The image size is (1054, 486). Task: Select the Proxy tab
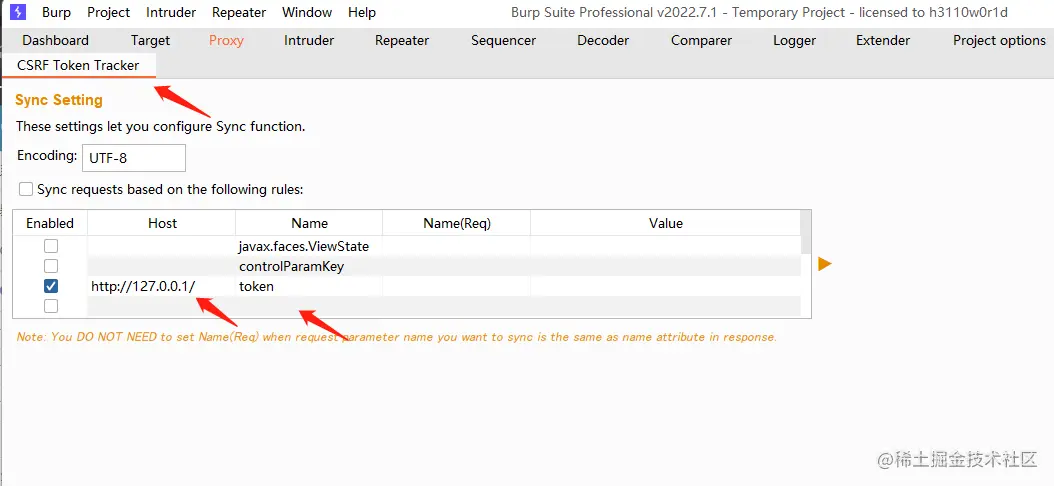click(x=226, y=40)
